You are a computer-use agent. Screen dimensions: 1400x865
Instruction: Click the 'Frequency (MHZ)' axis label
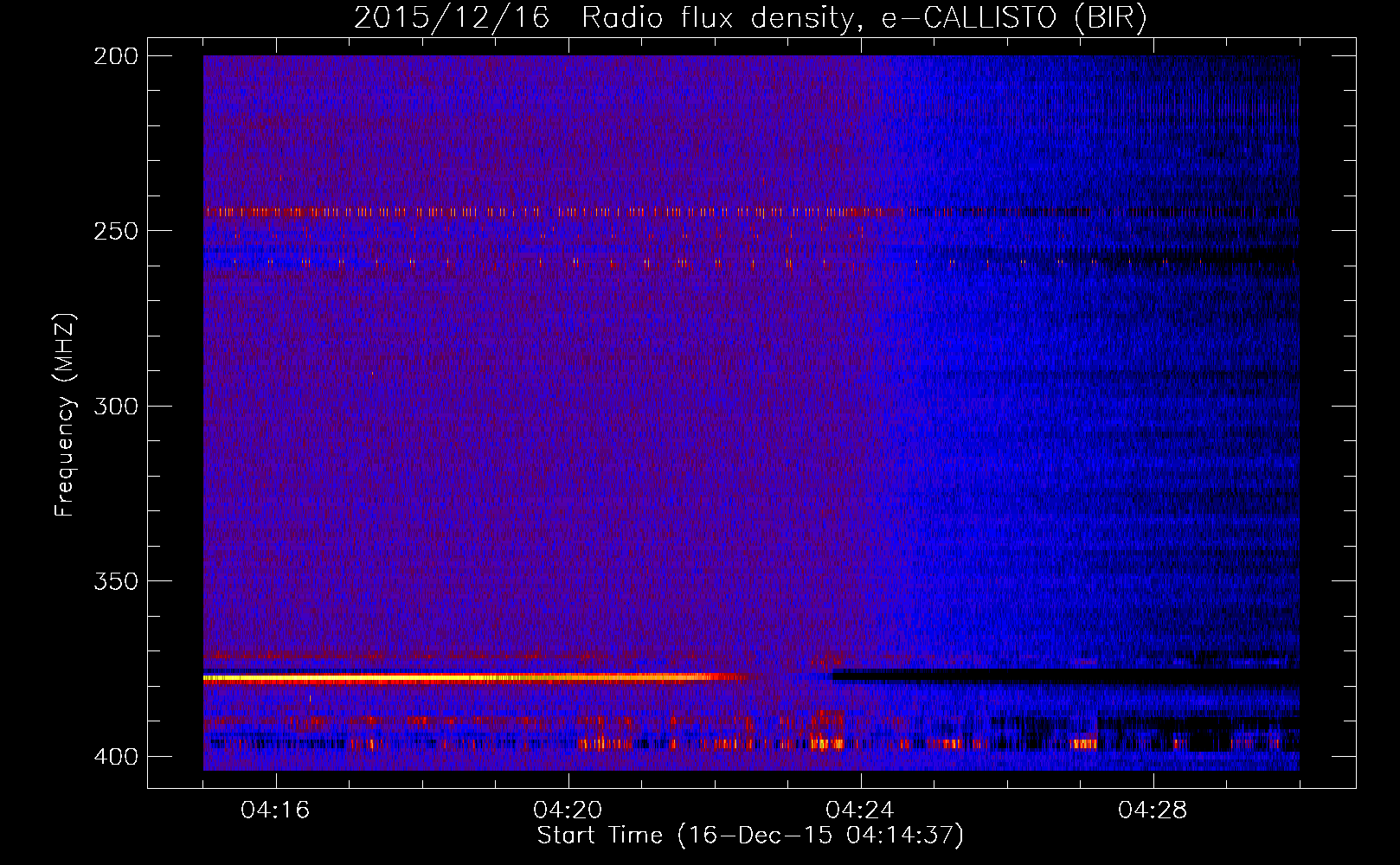tap(65, 414)
